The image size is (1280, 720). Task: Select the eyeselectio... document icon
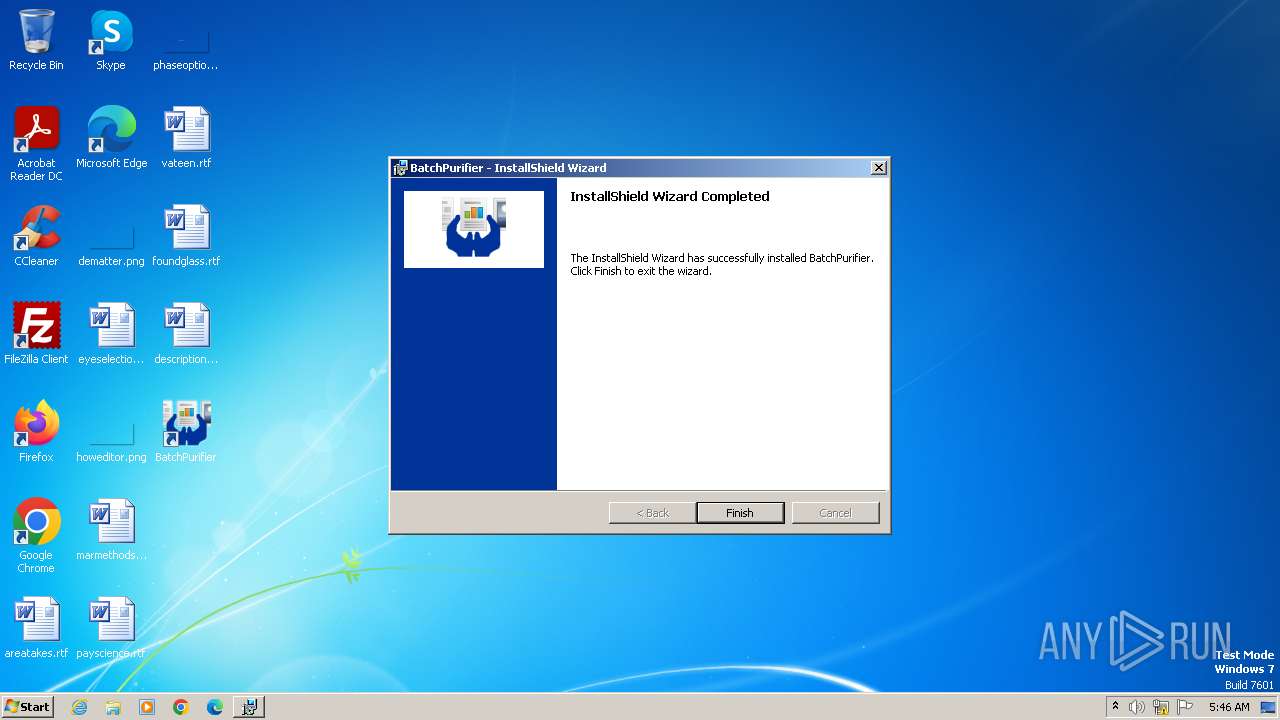click(111, 334)
